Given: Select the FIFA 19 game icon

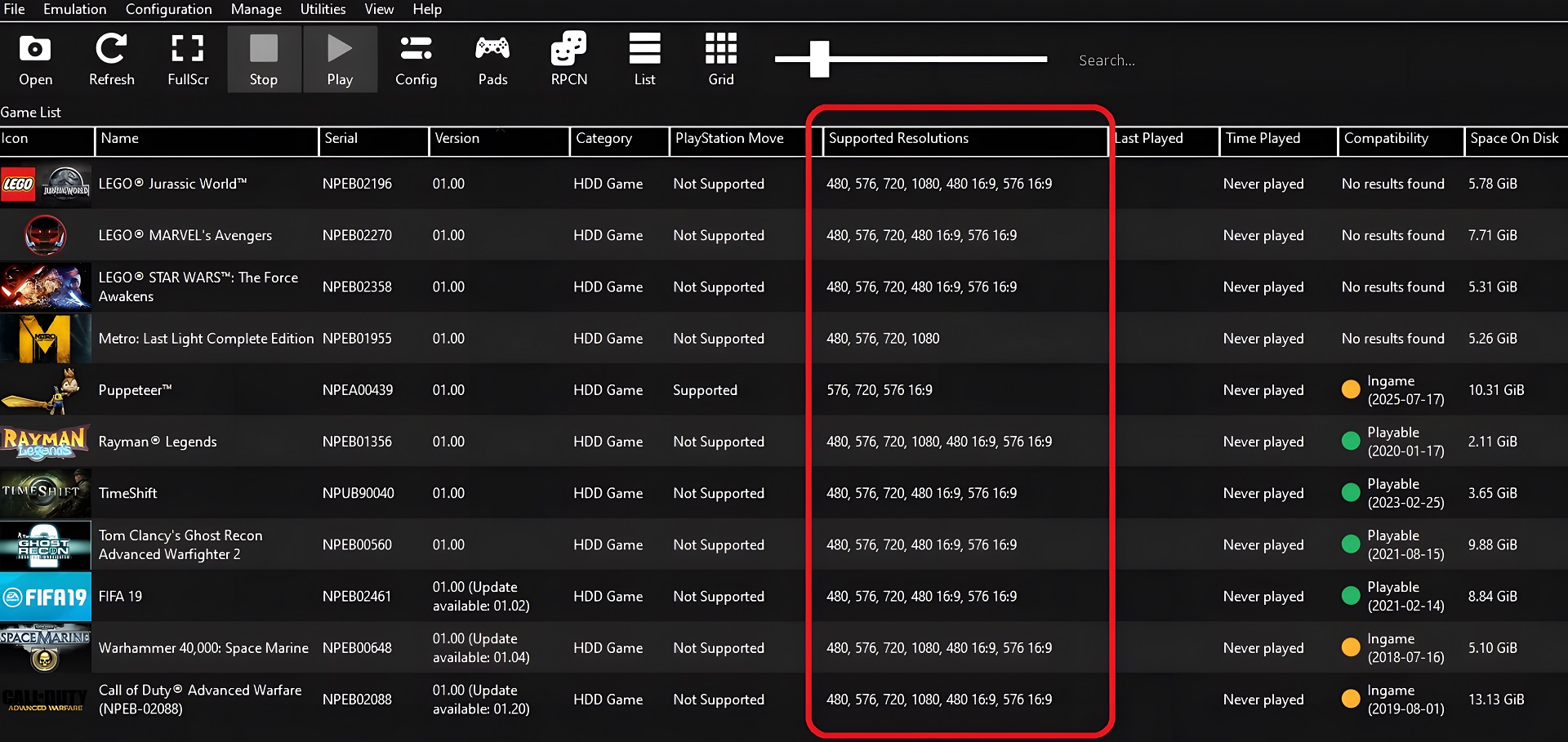Looking at the screenshot, I should click(46, 596).
